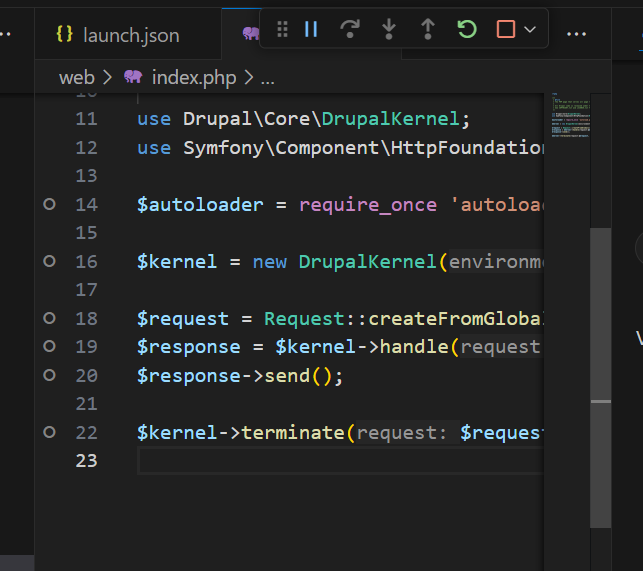This screenshot has height=571, width=643.
Task: Stop the debugger with the red square
Action: [x=506, y=29]
